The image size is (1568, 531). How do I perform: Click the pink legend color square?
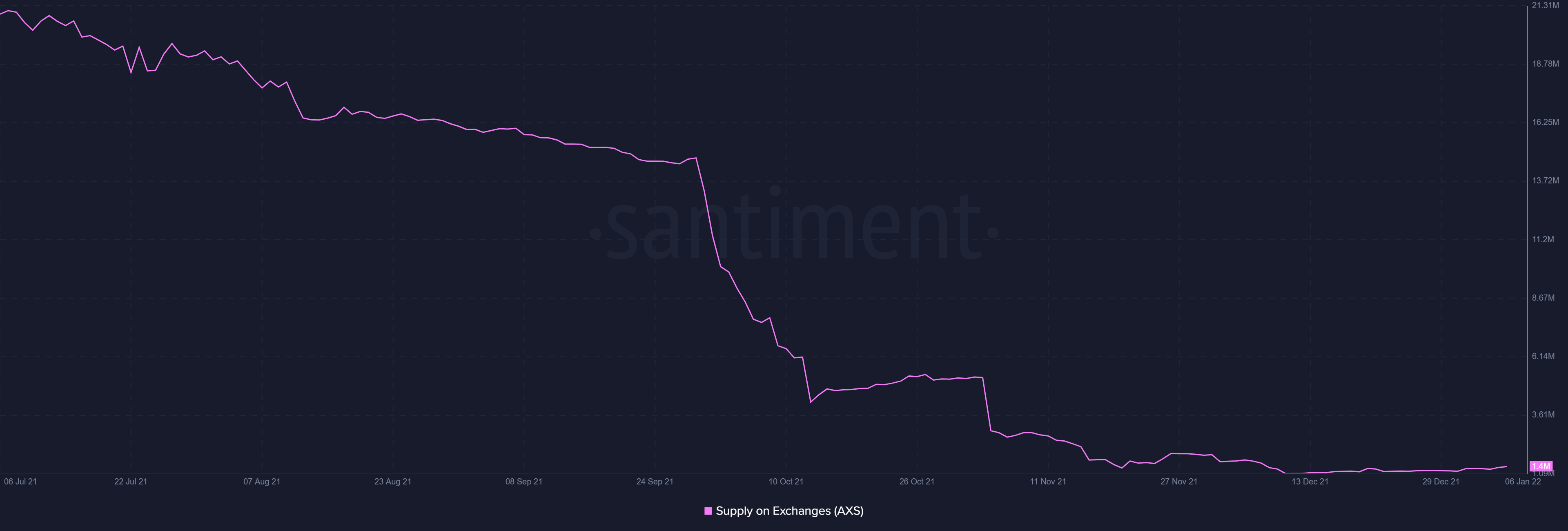coord(708,511)
